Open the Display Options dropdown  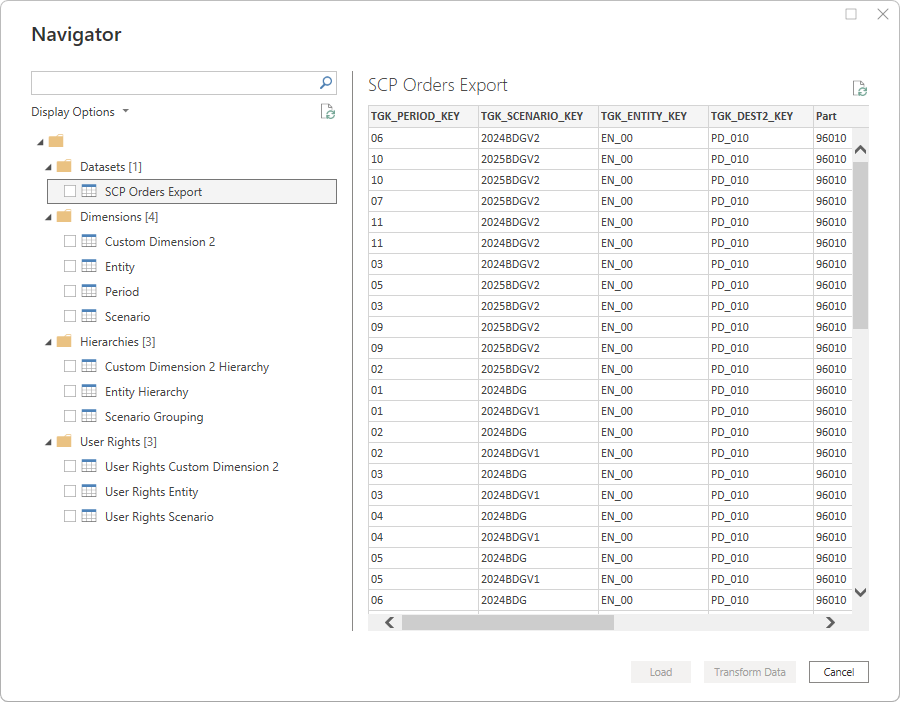[80, 112]
